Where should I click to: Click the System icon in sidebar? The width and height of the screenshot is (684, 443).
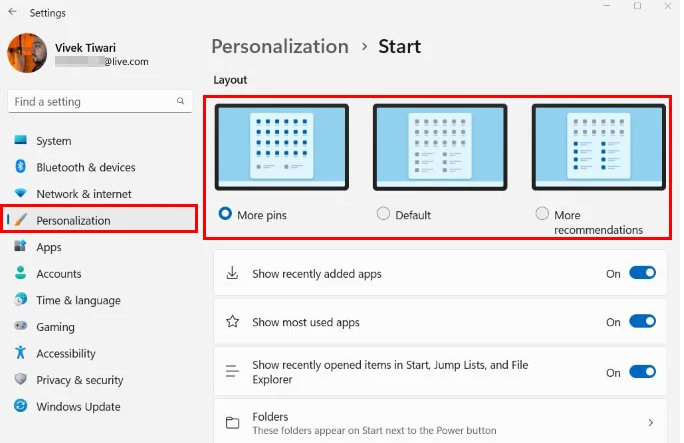[x=20, y=141]
